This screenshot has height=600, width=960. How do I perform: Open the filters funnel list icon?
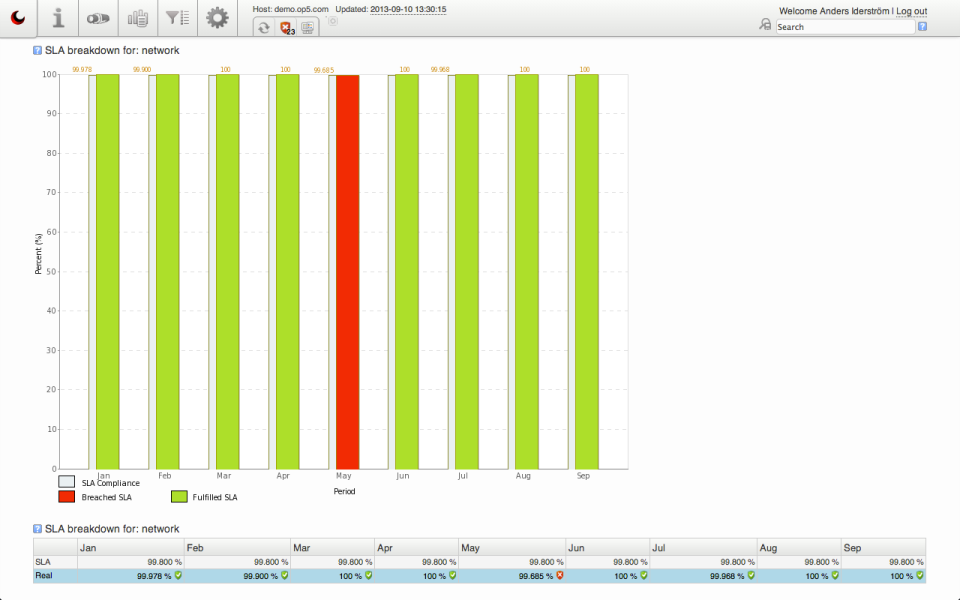coord(178,18)
